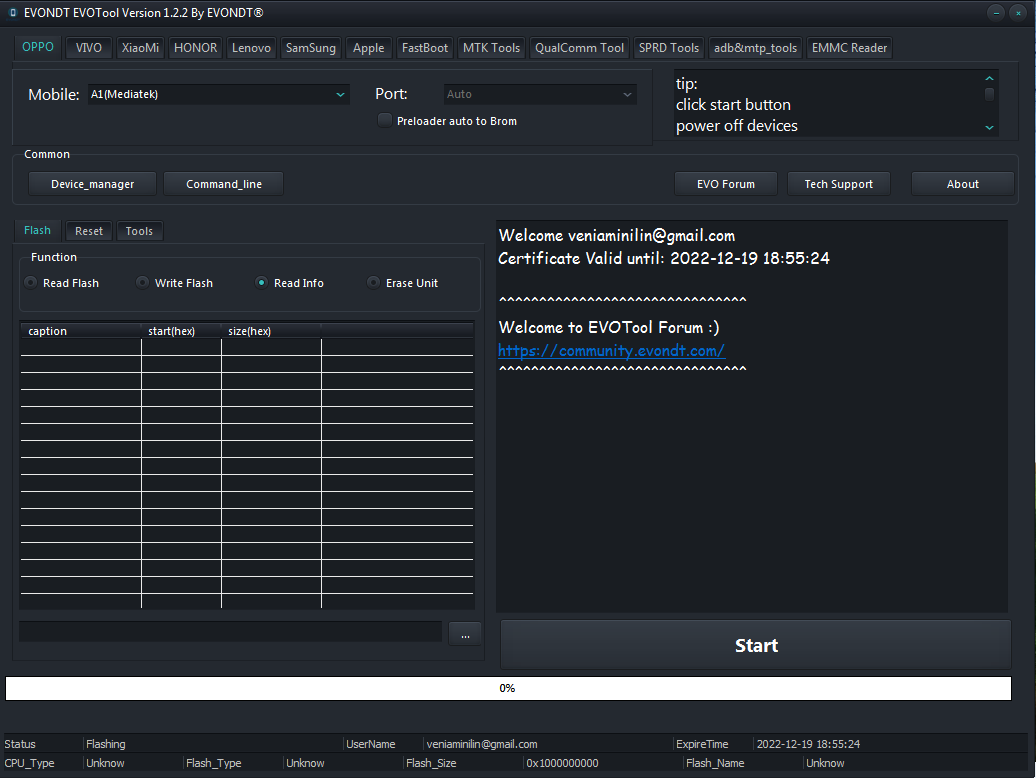Screen dimensions: 1036x778
Task: Click UserName value veniaminilin@gmail.com in status bar
Action: pos(482,744)
